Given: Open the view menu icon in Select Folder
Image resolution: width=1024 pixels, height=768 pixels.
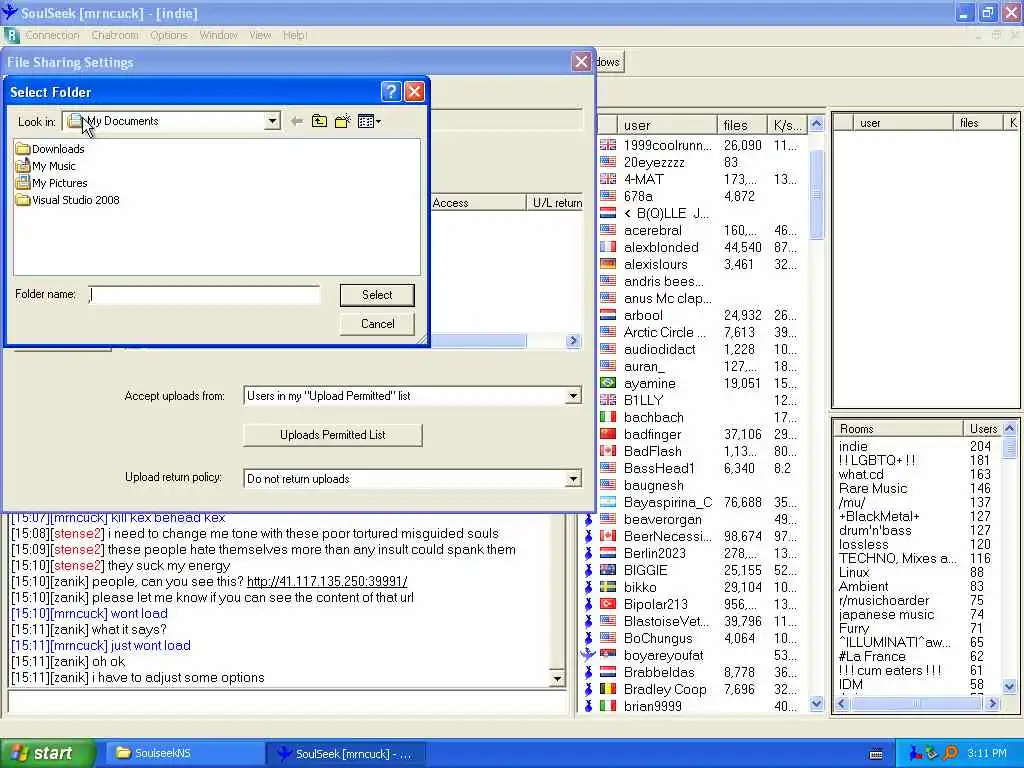Looking at the screenshot, I should [x=366, y=121].
